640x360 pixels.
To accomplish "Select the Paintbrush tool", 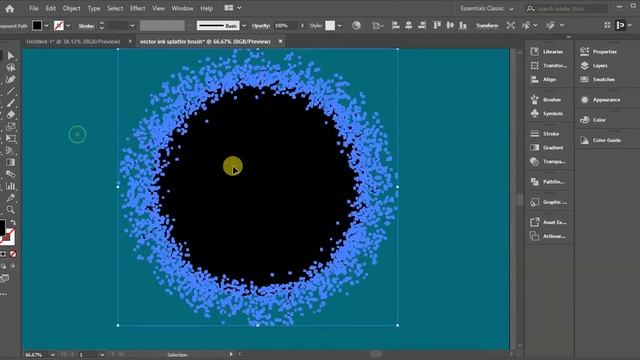I will (x=11, y=103).
